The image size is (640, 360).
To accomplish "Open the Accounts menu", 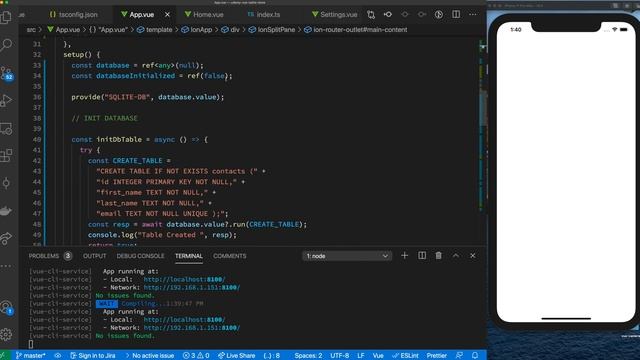I will (6, 307).
